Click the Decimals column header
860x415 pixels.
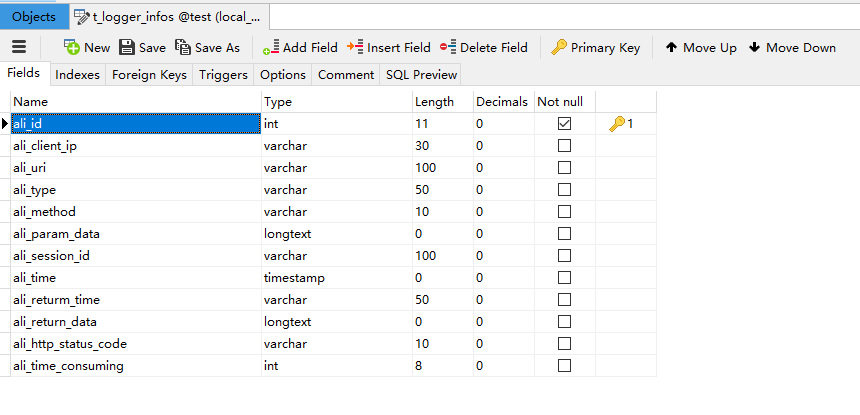[503, 102]
